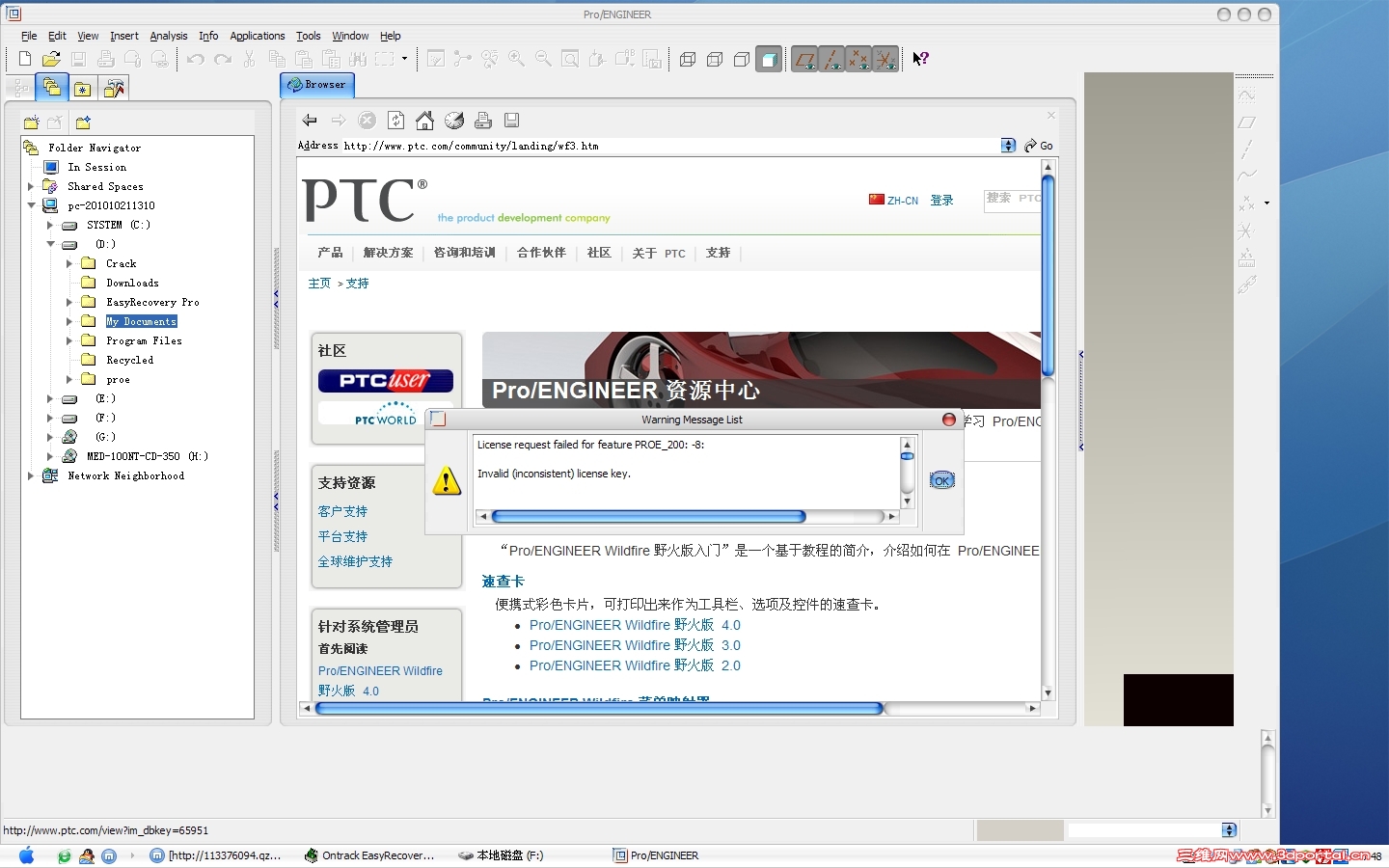
Task: Click OK in Warning Message List
Action: pyautogui.click(x=941, y=480)
